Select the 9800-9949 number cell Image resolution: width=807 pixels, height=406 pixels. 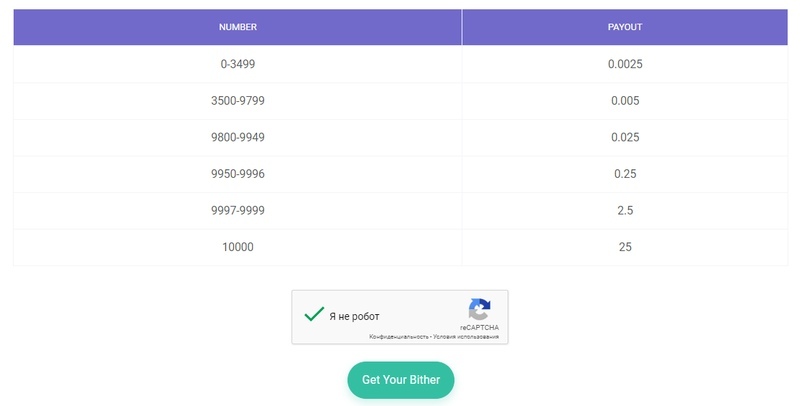(x=238, y=137)
